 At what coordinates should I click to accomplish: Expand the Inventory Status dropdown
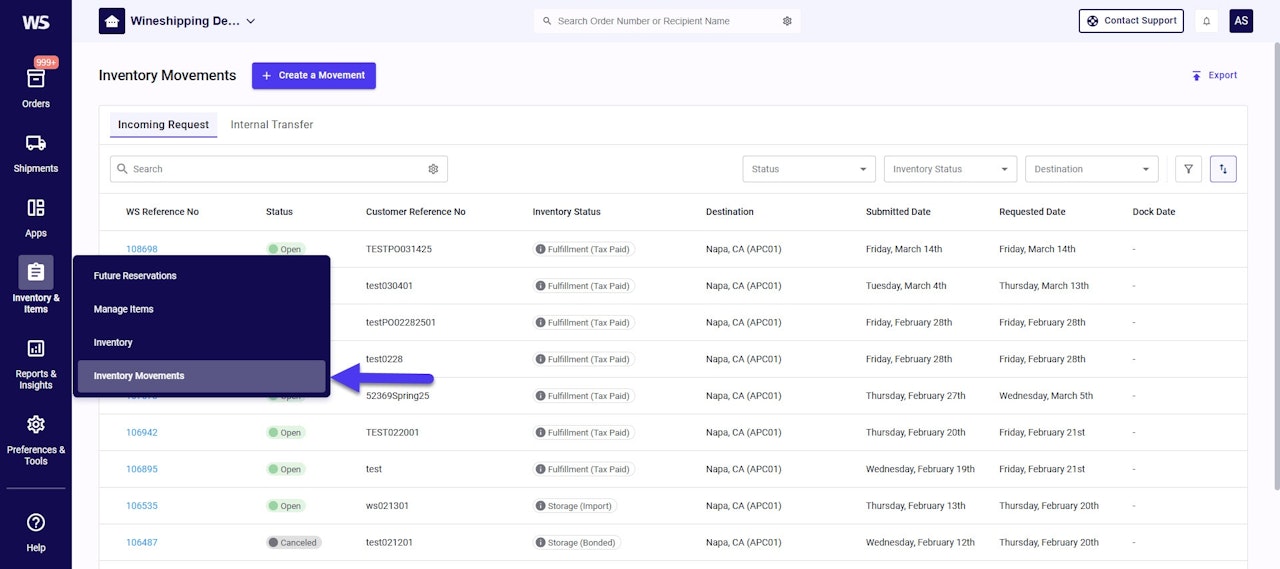click(950, 169)
